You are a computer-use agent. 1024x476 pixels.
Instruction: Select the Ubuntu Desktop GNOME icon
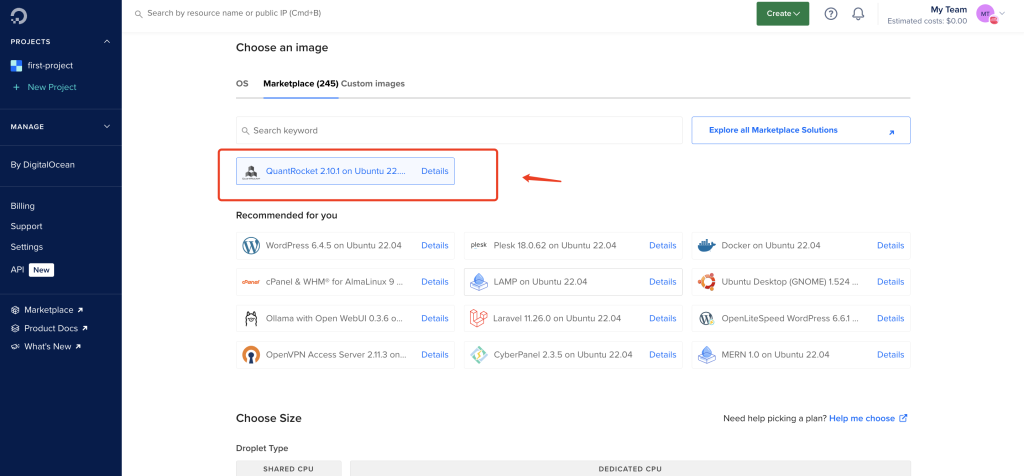[707, 282]
